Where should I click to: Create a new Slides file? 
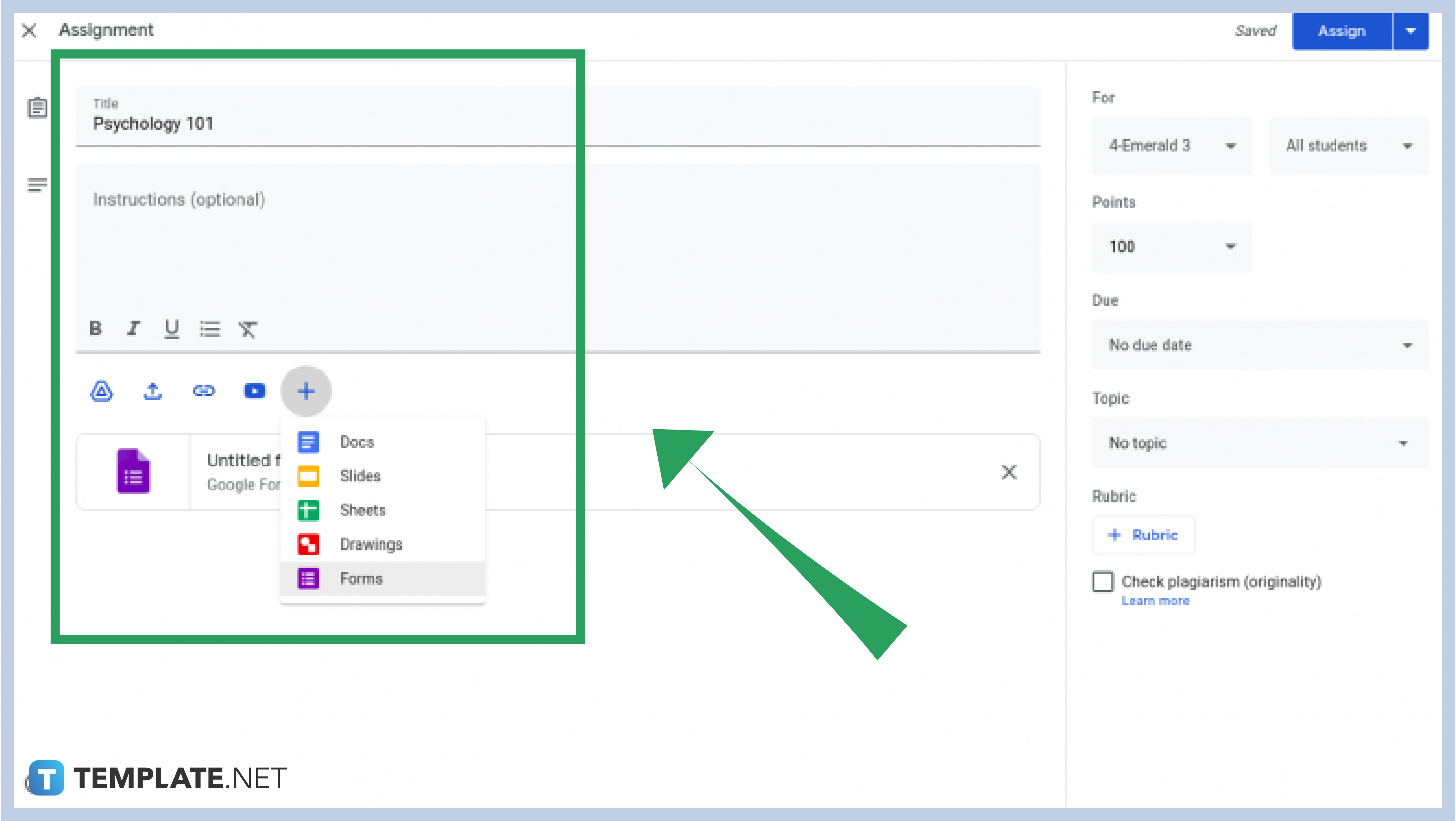(383, 476)
